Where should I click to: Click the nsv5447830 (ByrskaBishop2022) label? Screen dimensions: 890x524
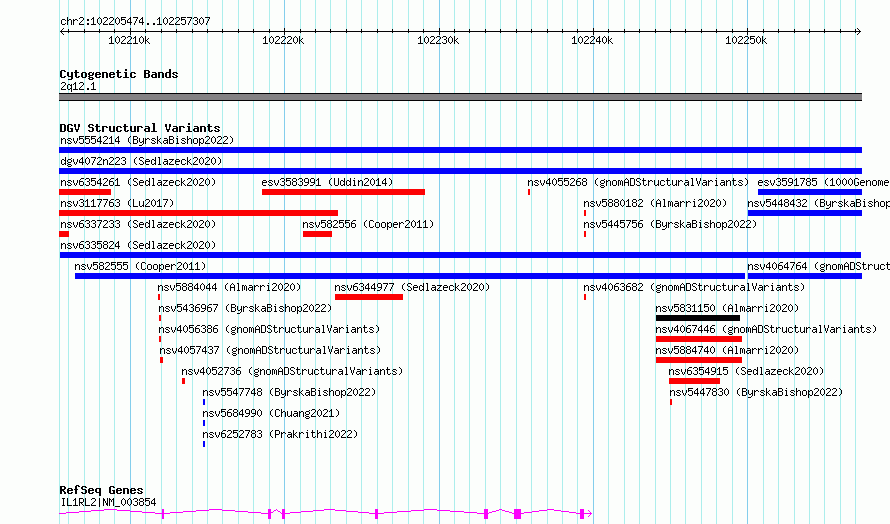click(x=756, y=392)
